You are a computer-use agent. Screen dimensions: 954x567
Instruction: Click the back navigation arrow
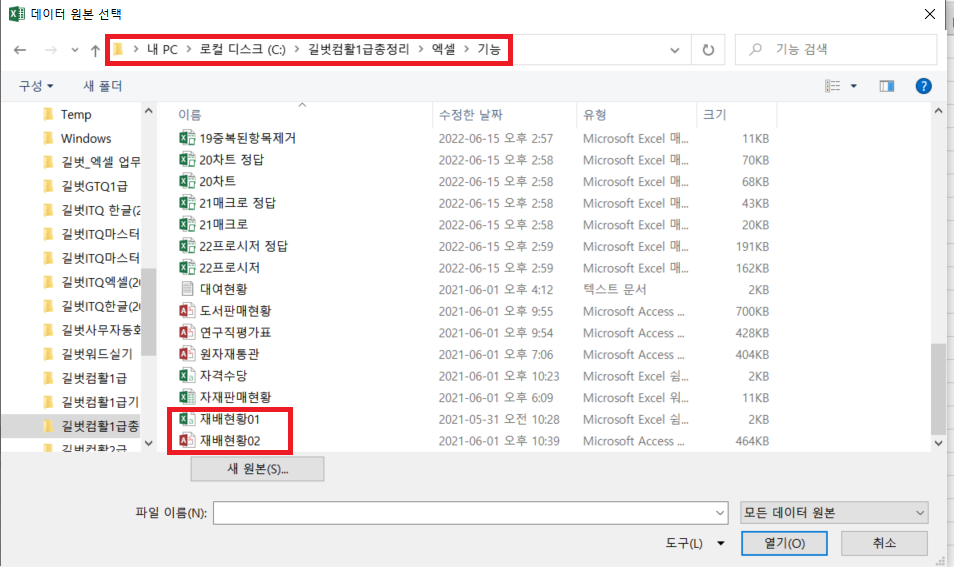pos(20,50)
